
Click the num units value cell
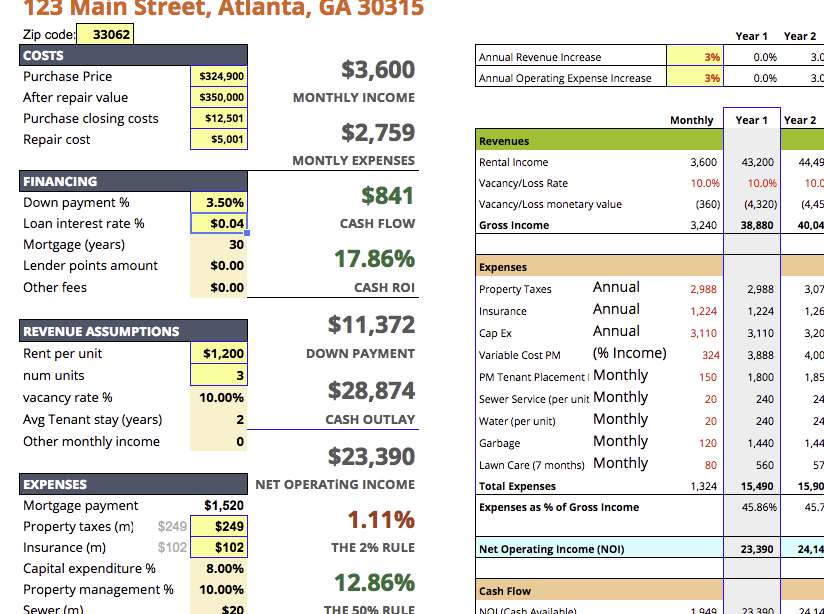[x=218, y=375]
